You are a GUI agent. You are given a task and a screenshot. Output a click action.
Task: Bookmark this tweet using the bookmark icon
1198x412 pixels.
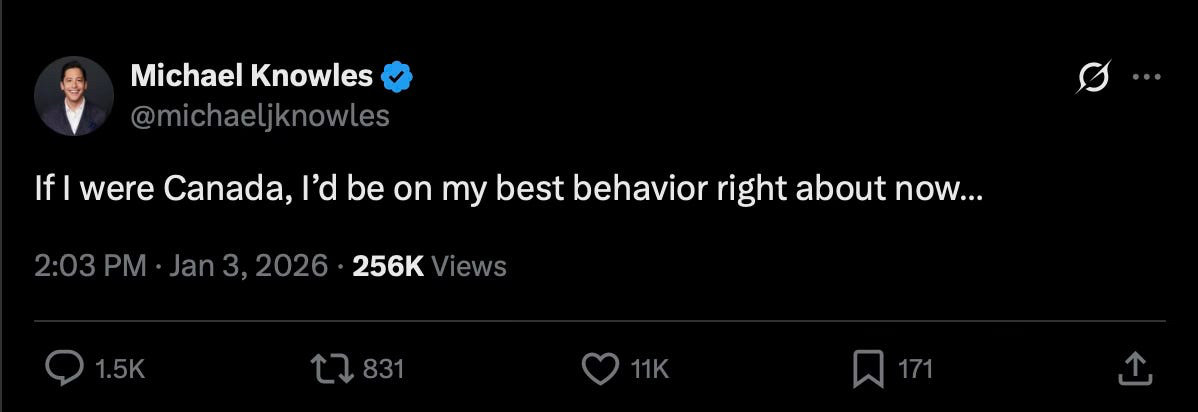point(868,370)
